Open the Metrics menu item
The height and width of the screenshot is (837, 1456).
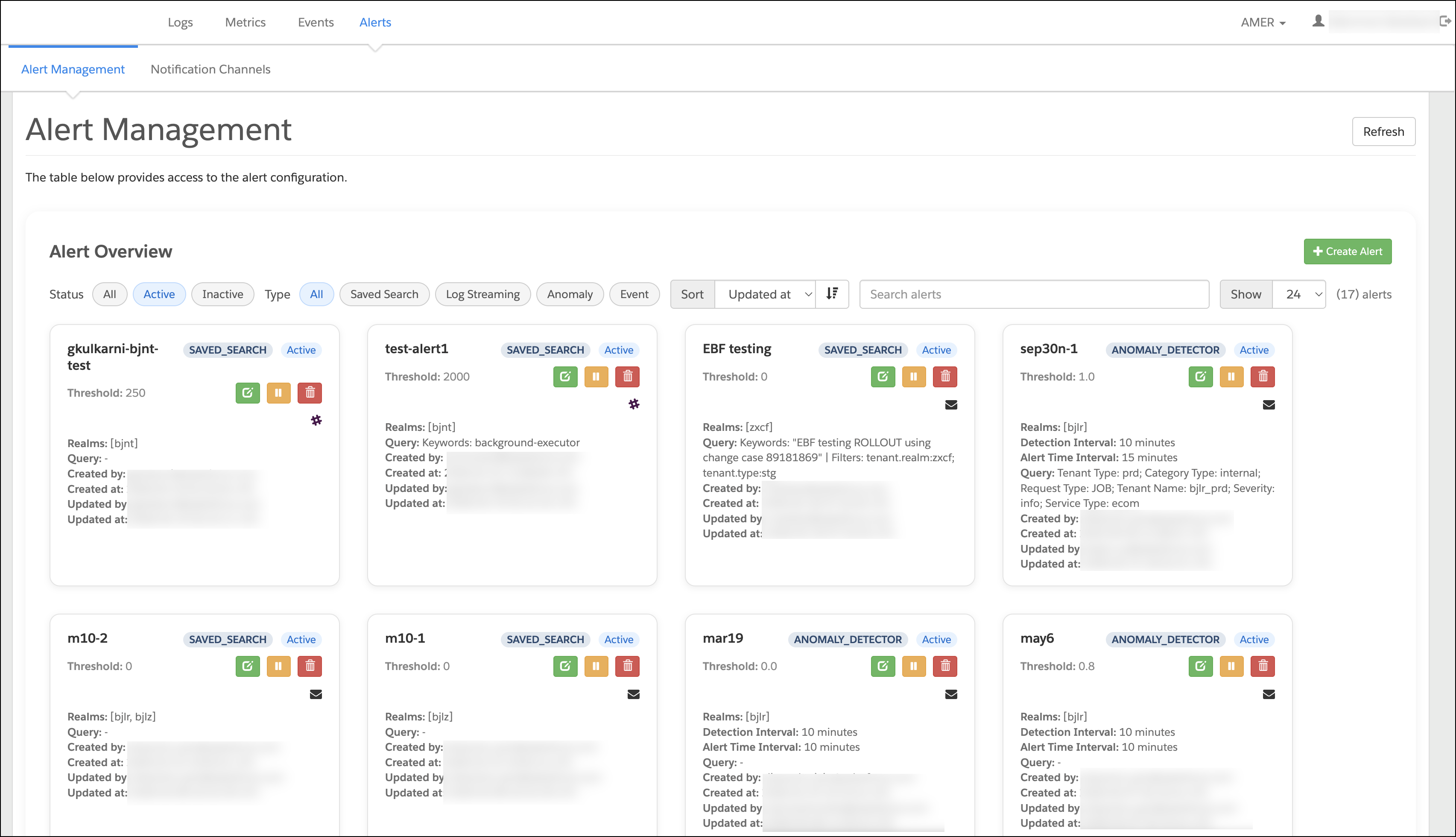coord(246,22)
